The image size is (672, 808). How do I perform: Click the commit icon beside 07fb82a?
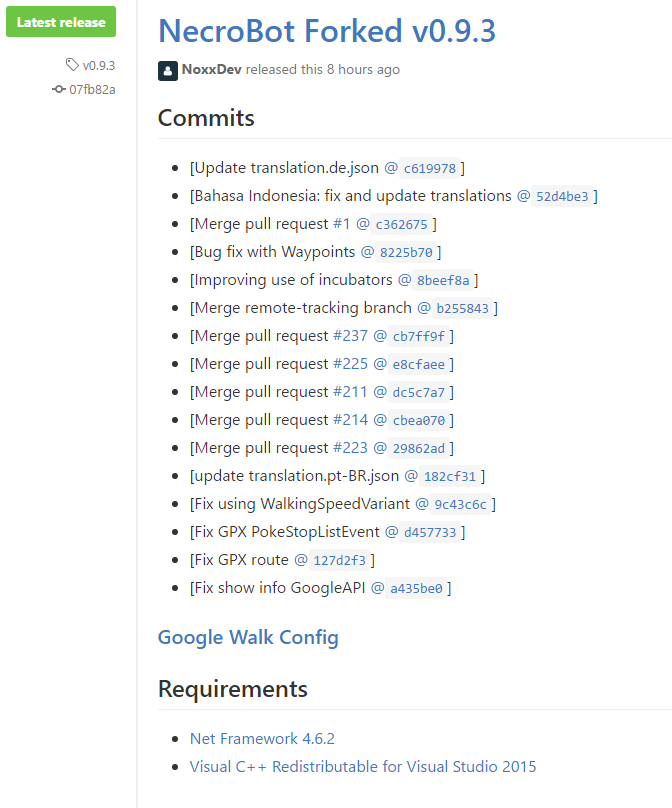click(x=59, y=89)
